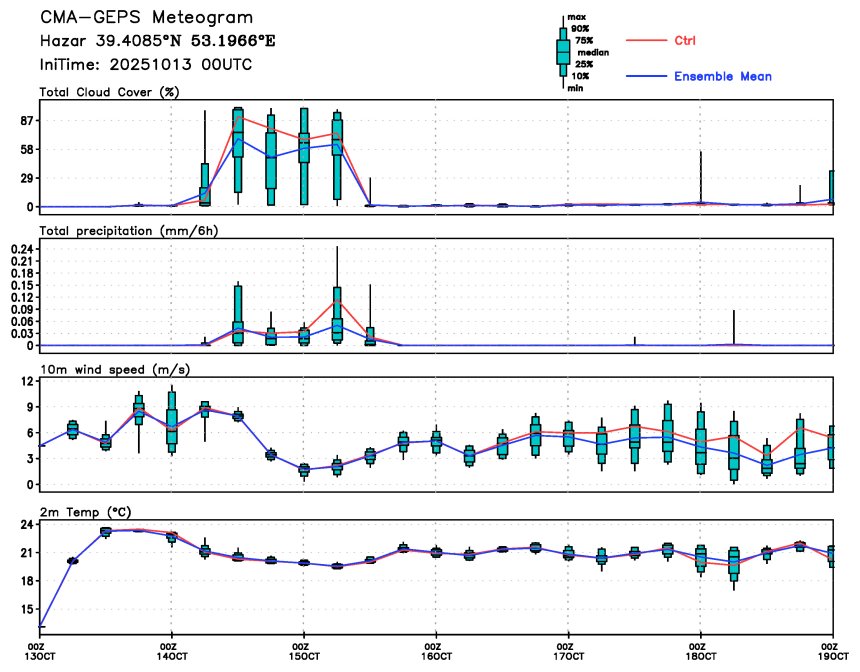
Task: Click the IniTime 20251013 00UTC label
Action: click(146, 65)
